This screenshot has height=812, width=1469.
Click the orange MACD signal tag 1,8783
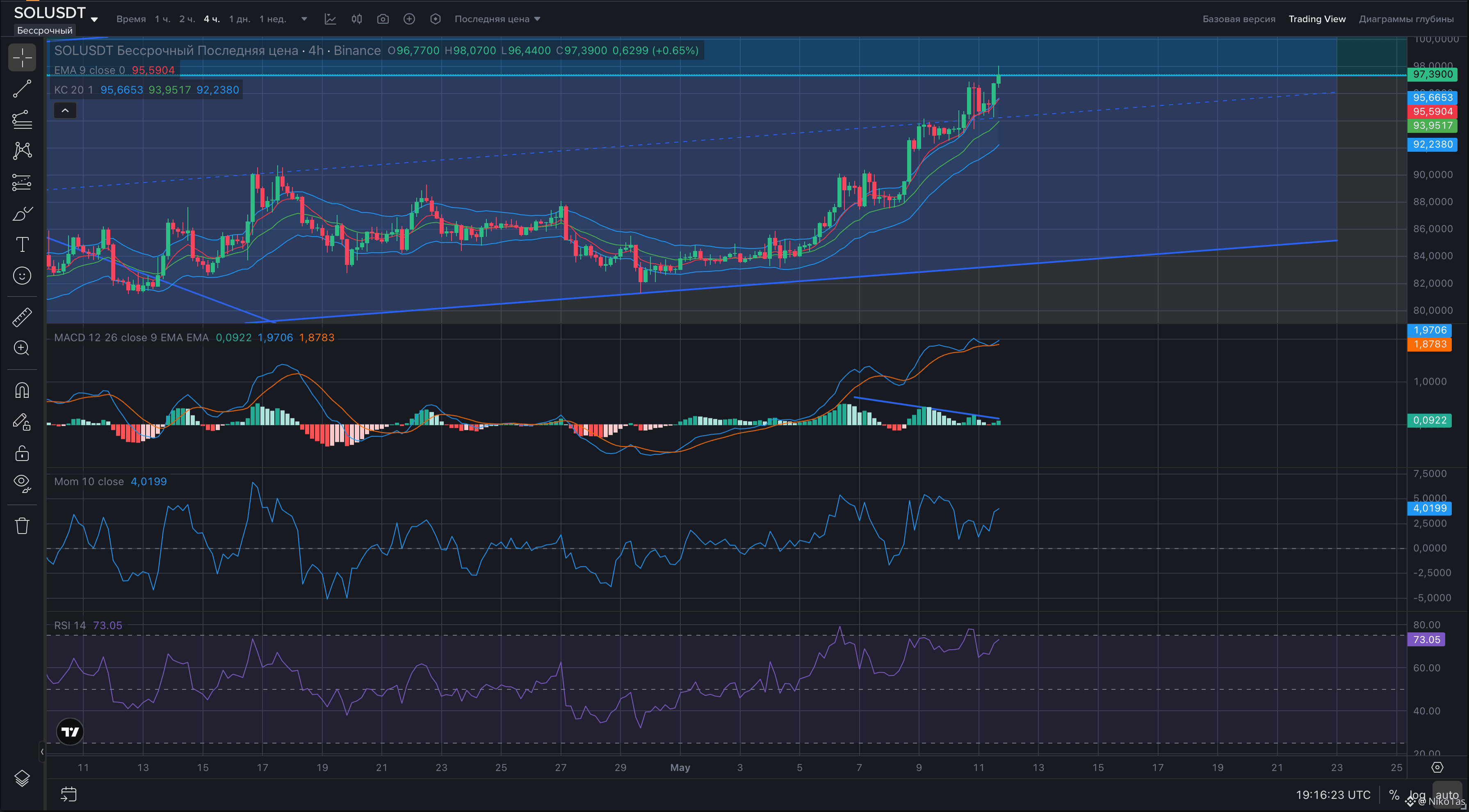(x=1430, y=344)
